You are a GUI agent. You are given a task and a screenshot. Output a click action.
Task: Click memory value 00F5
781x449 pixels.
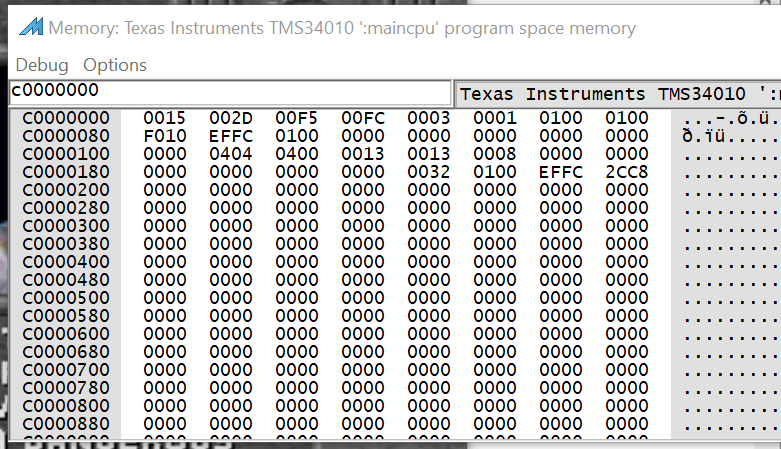pyautogui.click(x=297, y=118)
